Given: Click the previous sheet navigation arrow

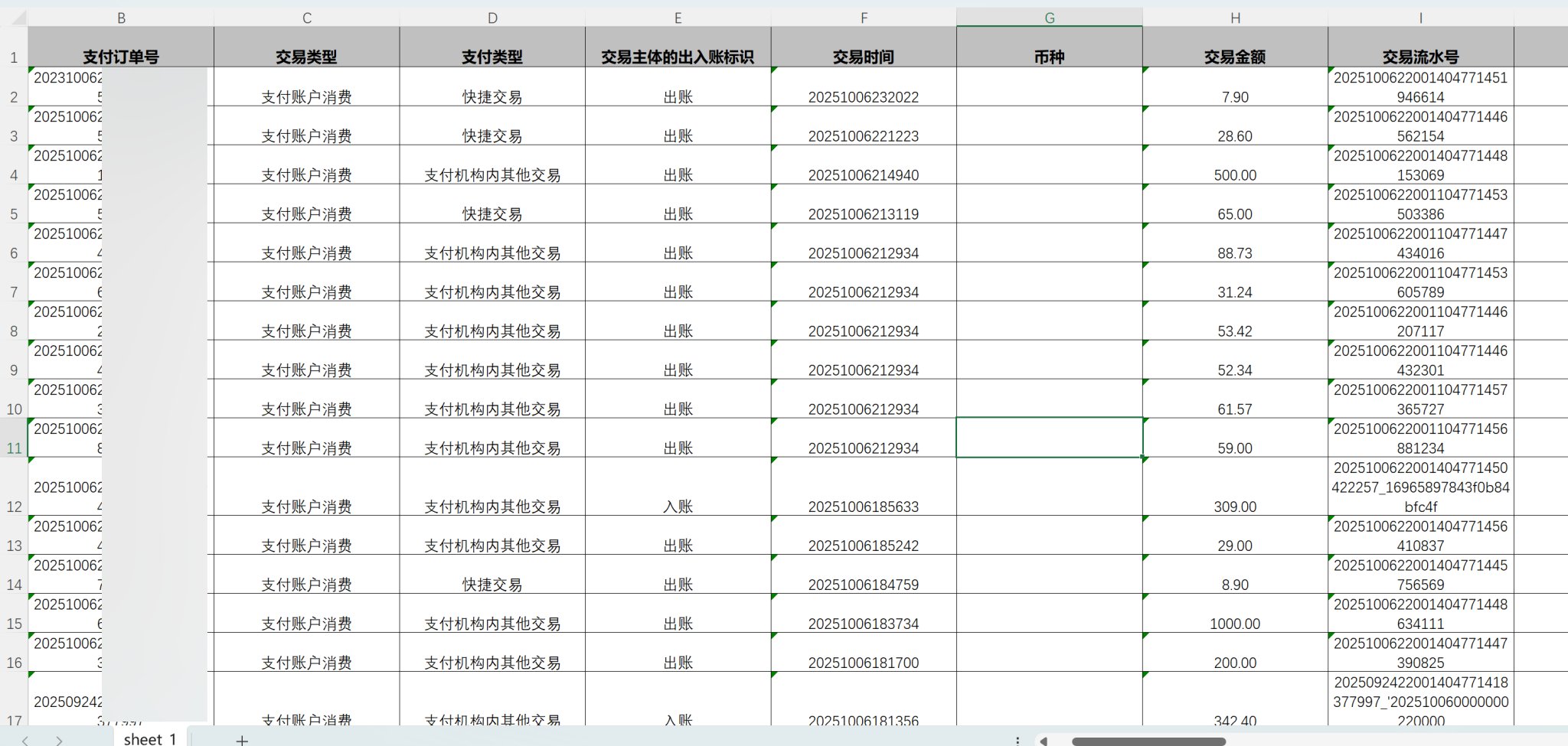Looking at the screenshot, I should pos(25,739).
